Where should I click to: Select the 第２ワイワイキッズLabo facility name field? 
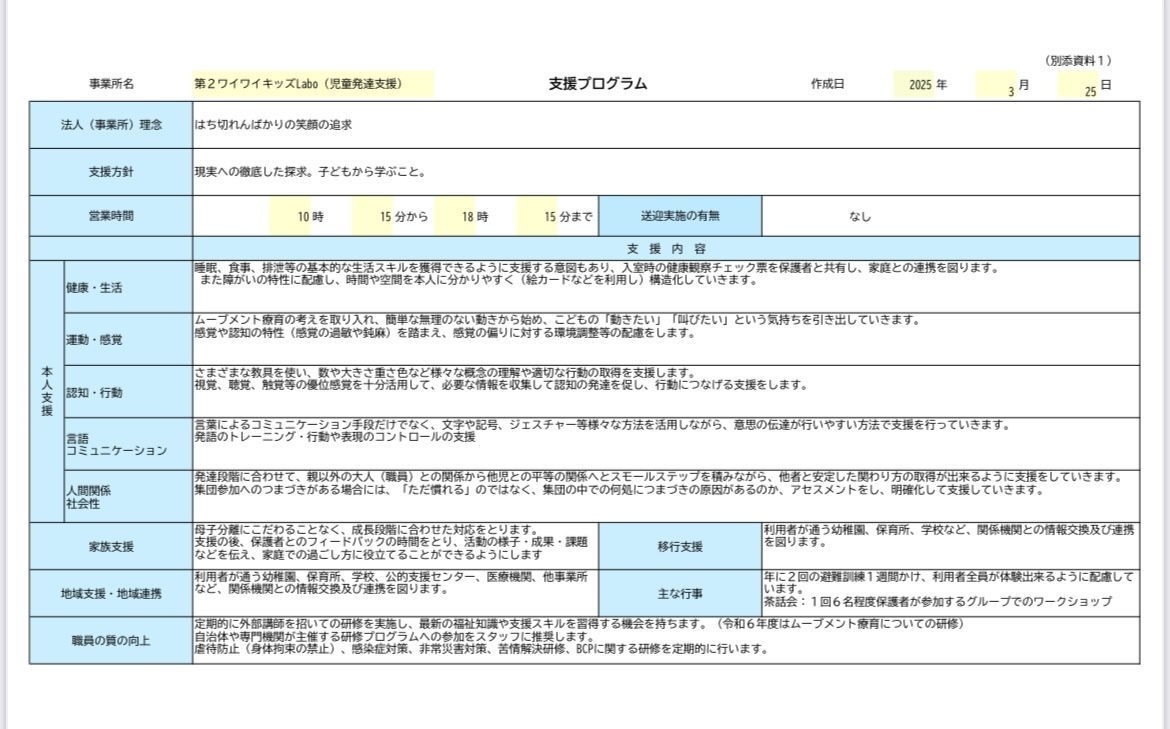pos(313,84)
